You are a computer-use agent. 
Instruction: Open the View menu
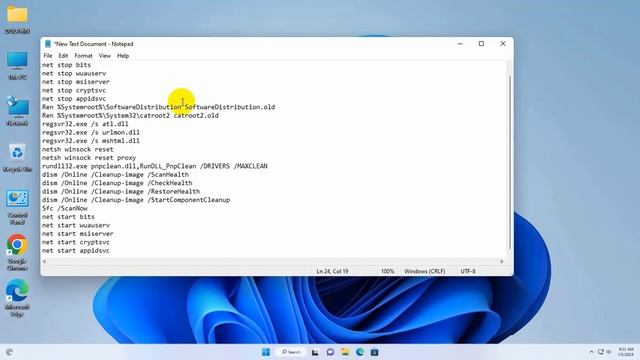[104, 56]
